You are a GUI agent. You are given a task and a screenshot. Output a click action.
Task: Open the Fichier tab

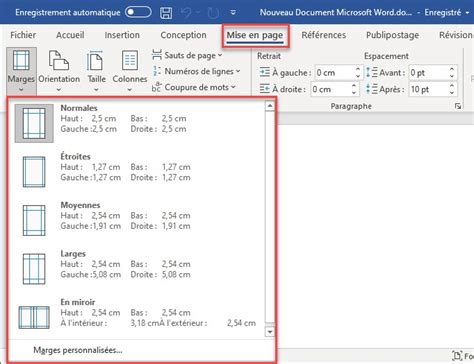pos(23,35)
